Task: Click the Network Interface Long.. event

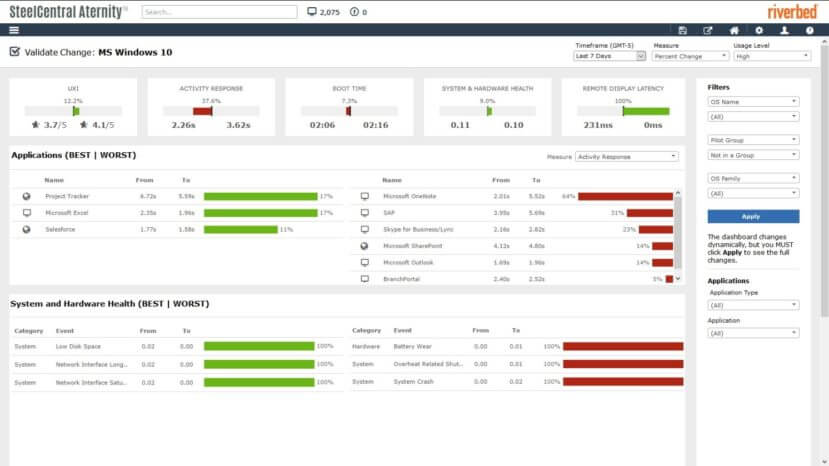Action: tap(91, 364)
